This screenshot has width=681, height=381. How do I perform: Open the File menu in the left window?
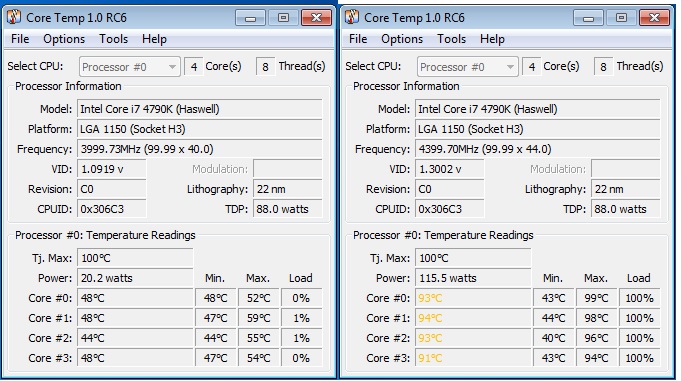tap(20, 39)
